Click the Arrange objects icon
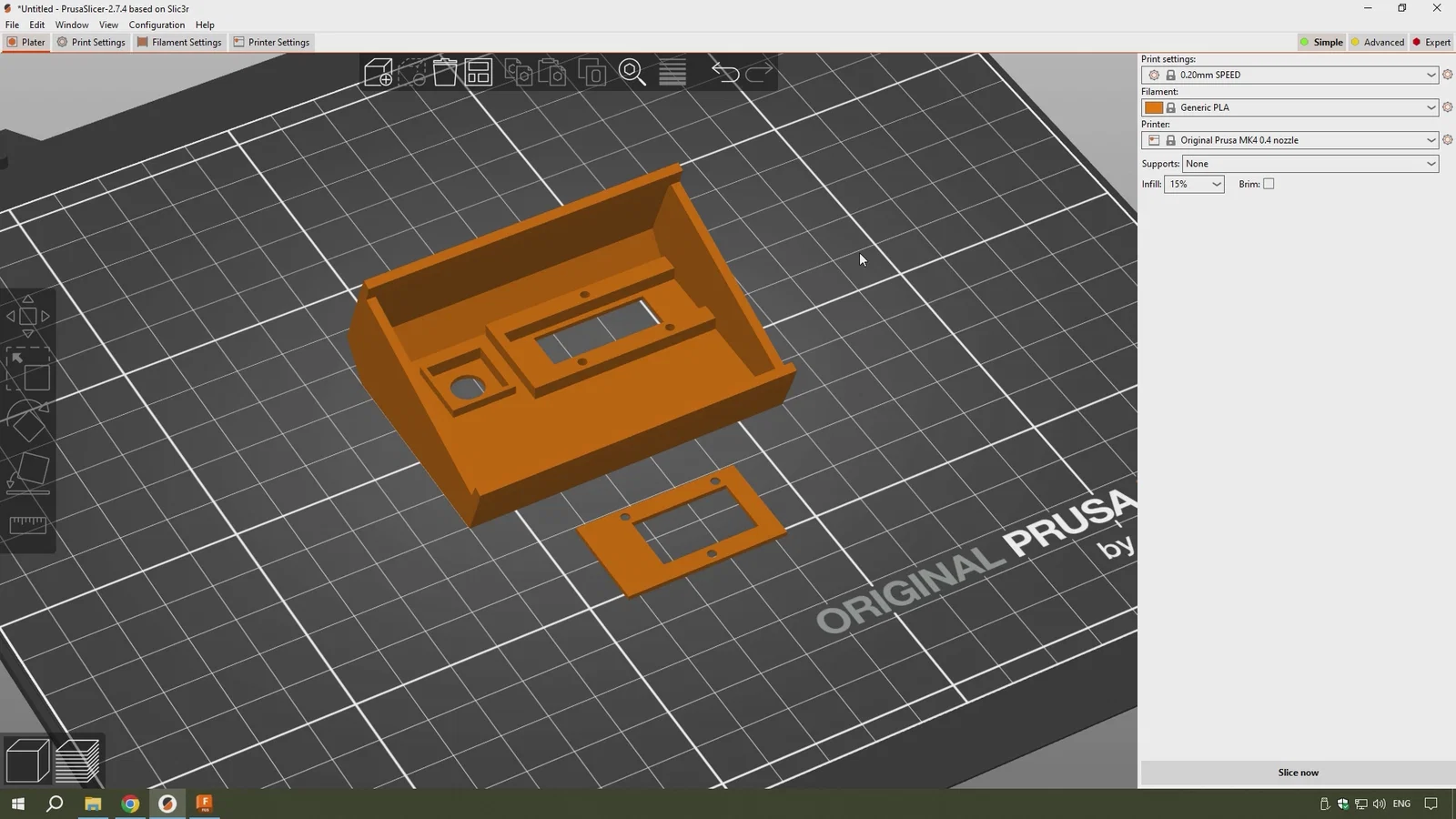Screen dimensions: 1456x819 click(x=479, y=72)
